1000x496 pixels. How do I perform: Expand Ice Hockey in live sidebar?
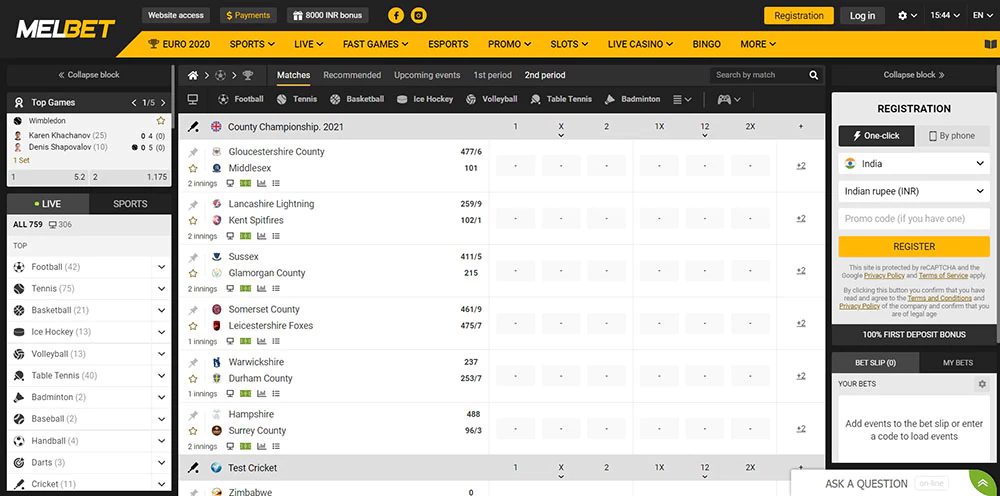[x=161, y=332]
